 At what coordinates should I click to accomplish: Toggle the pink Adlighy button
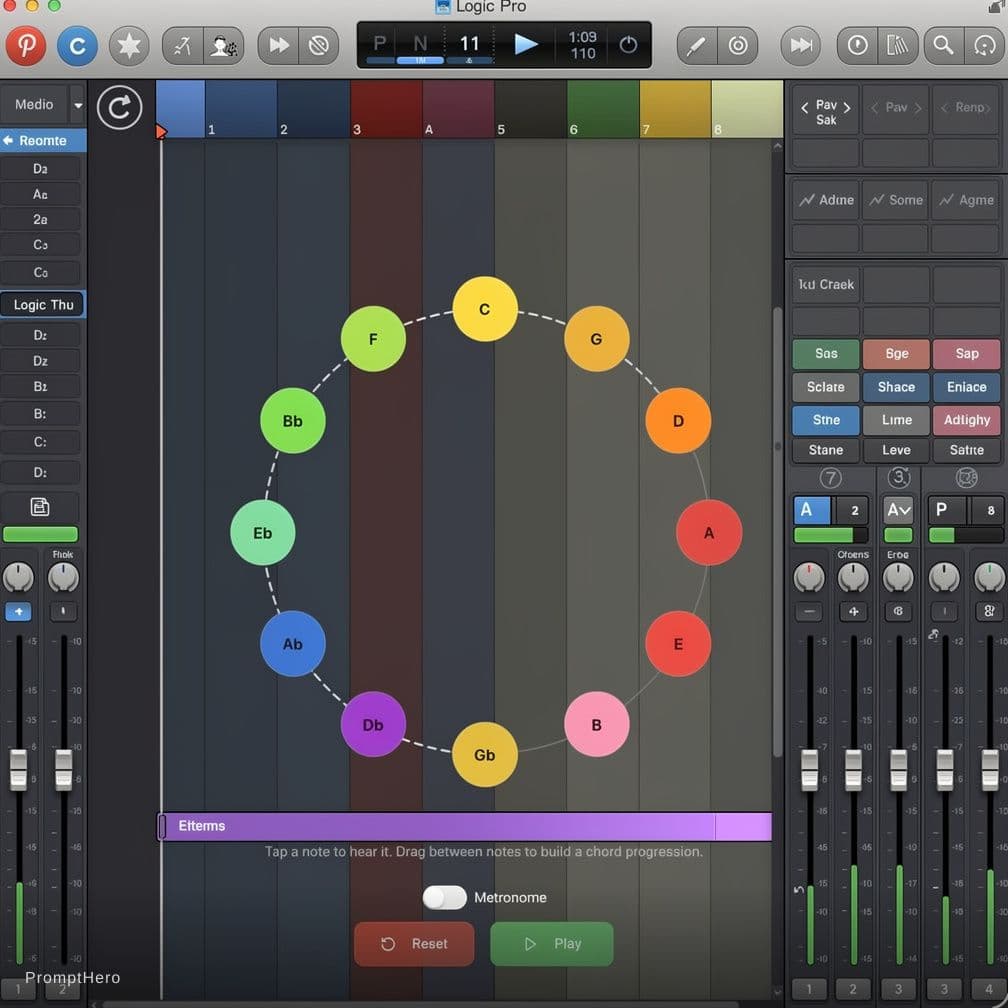pos(966,420)
